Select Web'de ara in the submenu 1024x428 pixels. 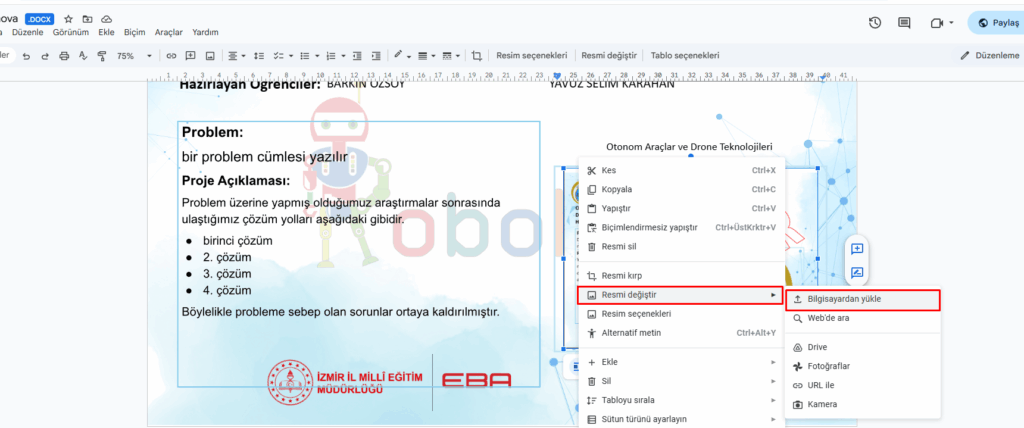tap(863, 318)
